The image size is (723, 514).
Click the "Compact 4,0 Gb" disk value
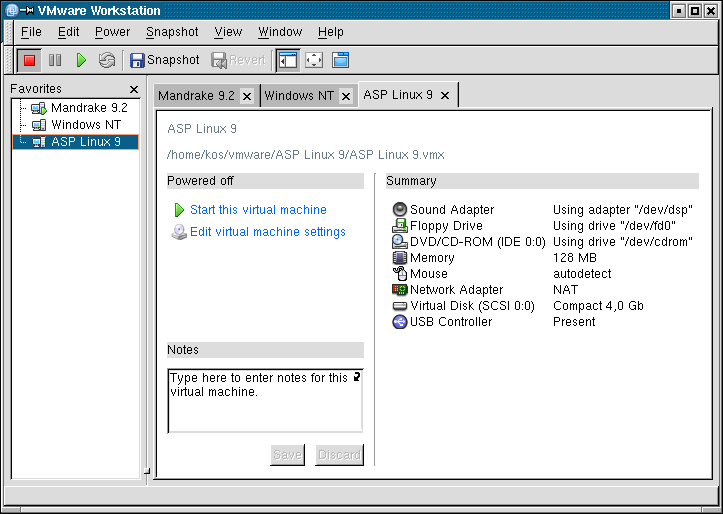pos(598,306)
